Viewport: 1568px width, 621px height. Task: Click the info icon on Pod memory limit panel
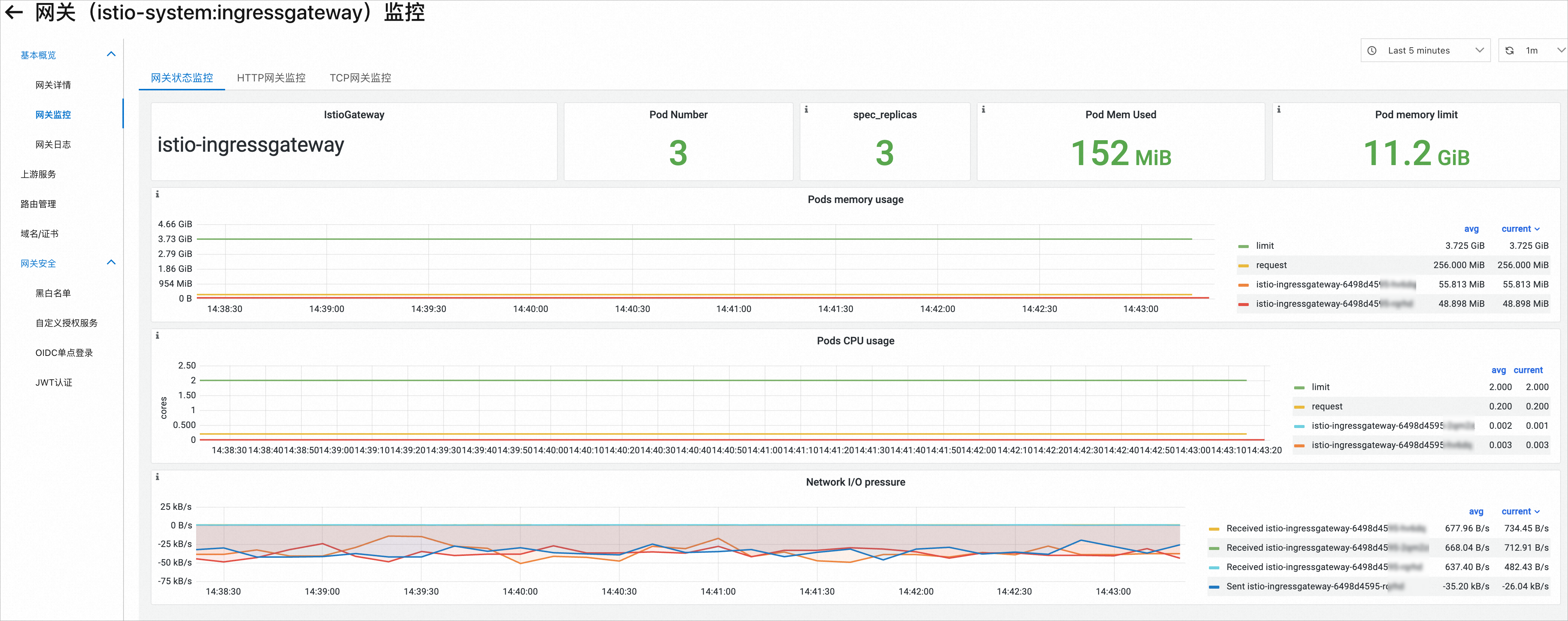tap(1278, 109)
